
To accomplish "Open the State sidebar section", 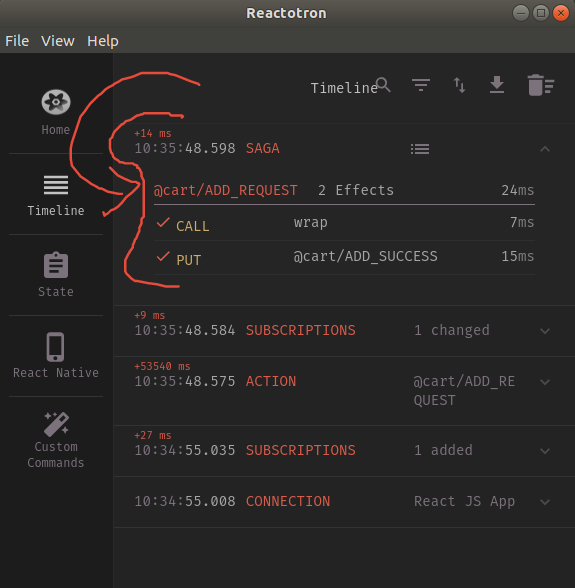I will (56, 275).
